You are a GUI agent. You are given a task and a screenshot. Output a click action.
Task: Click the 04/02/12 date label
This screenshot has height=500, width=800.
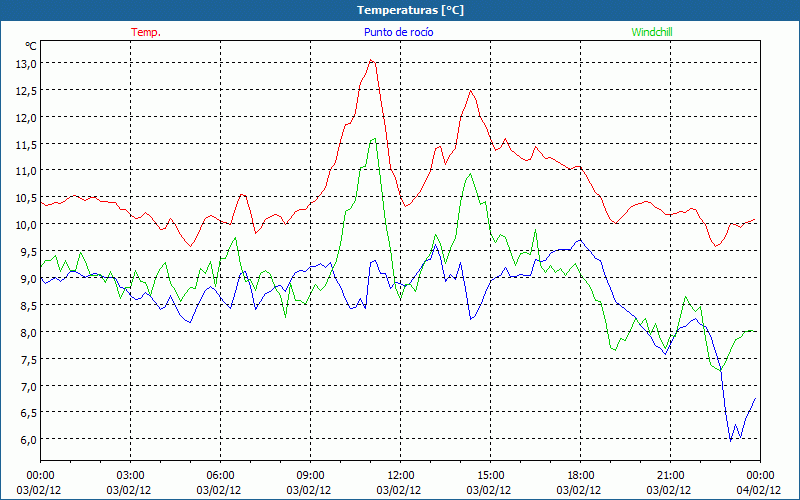point(759,490)
